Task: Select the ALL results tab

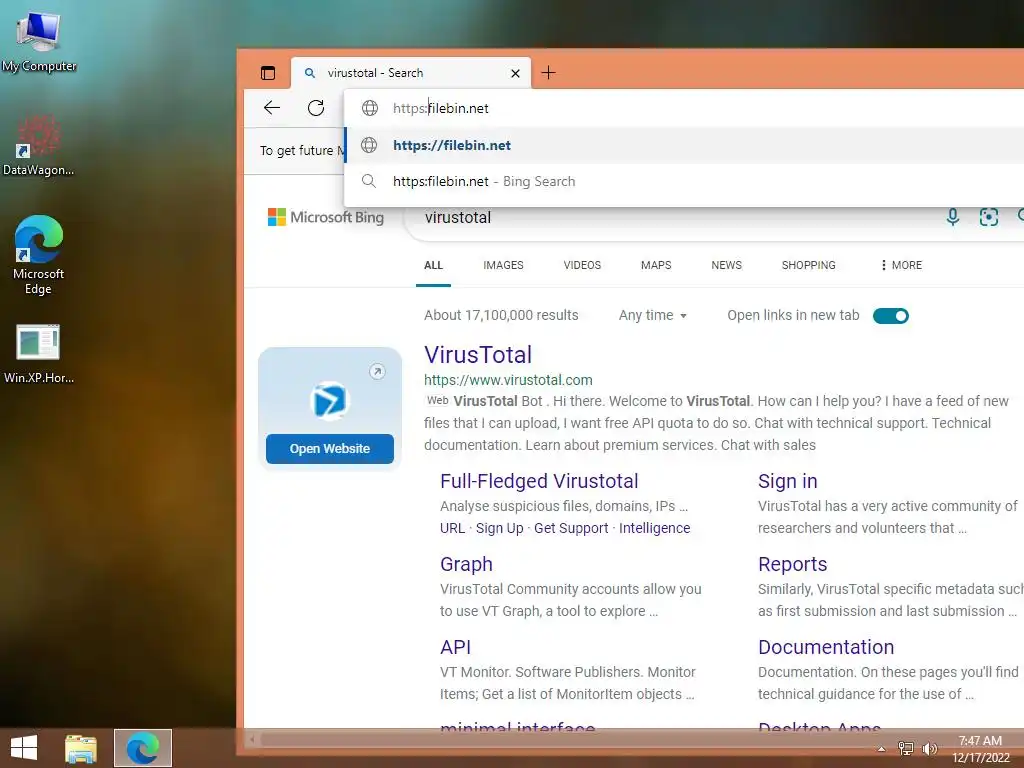Action: (x=433, y=265)
